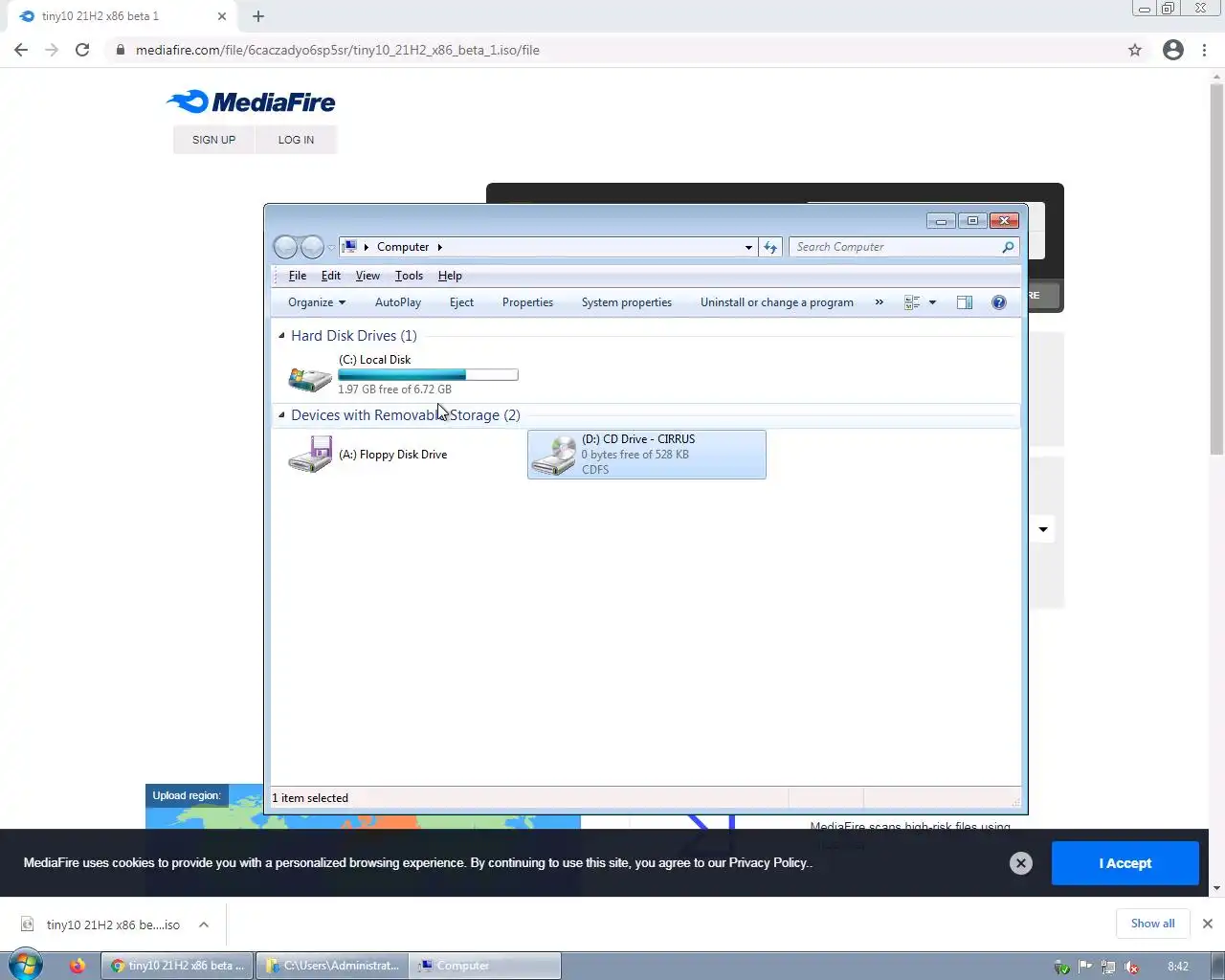Click the network tray icon
The height and width of the screenshot is (980, 1225).
point(1108,967)
